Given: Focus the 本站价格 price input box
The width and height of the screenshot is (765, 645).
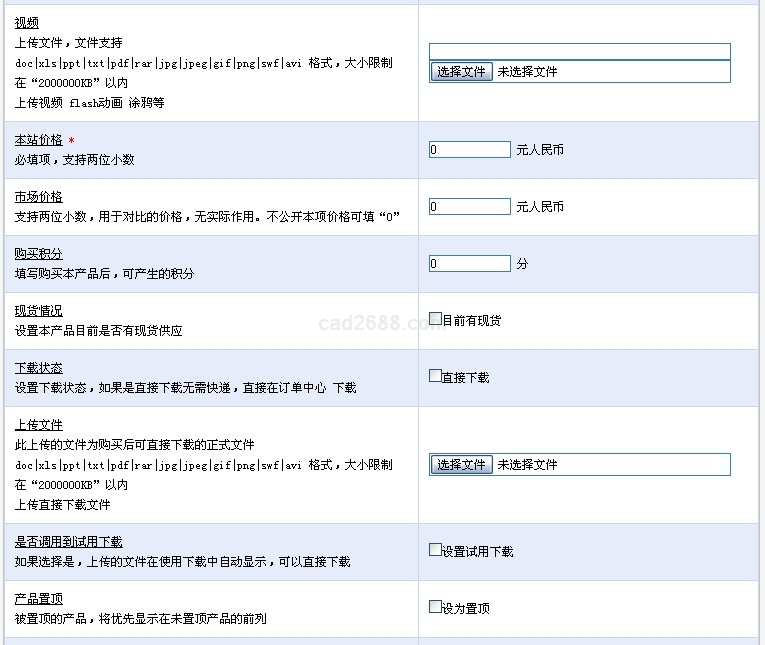Looking at the screenshot, I should 469,150.
